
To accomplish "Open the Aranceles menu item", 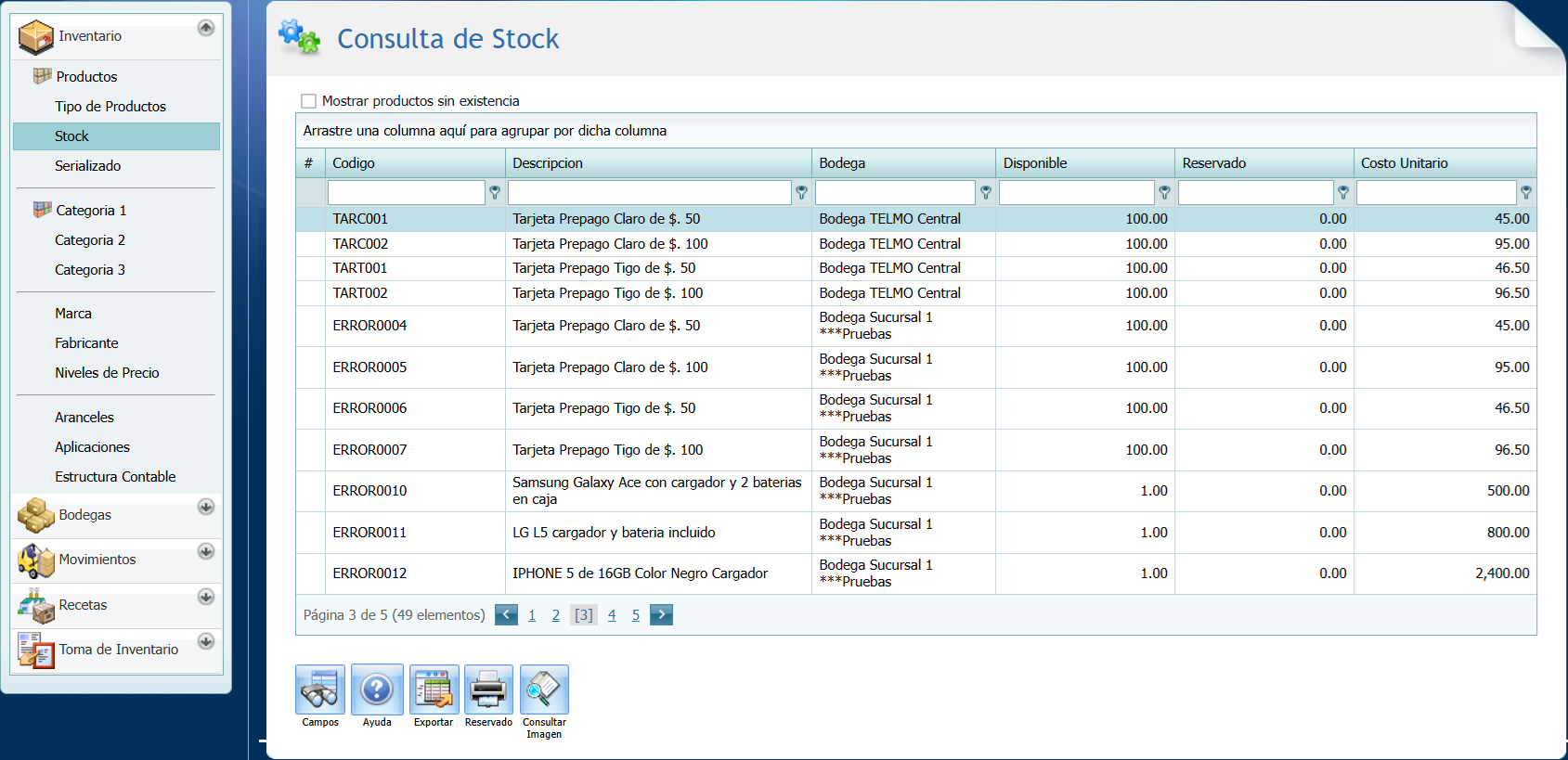I will point(84,418).
